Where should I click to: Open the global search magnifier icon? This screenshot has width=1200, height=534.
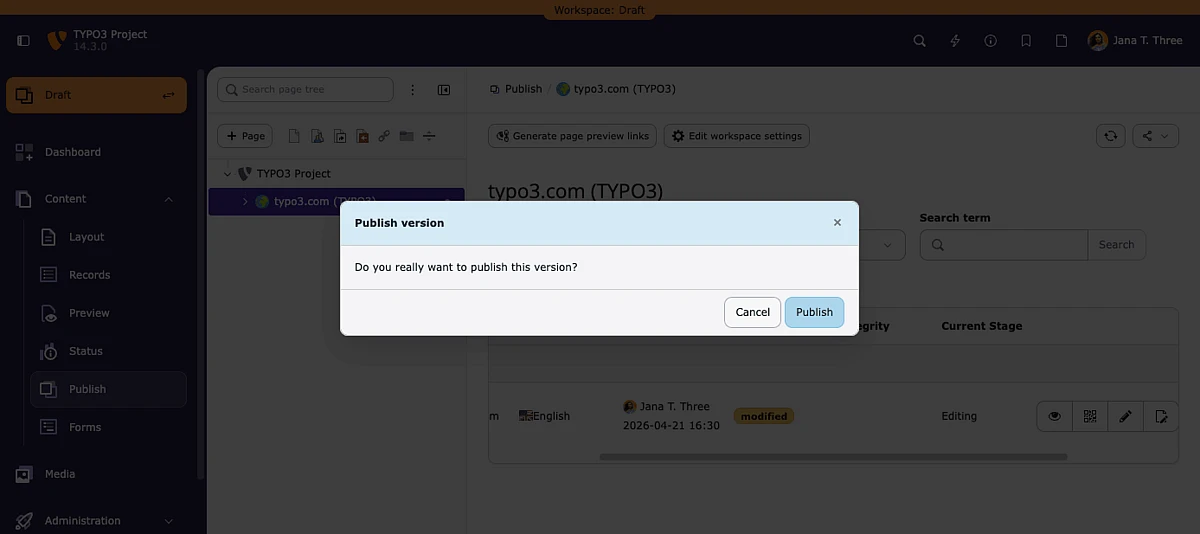pos(920,41)
